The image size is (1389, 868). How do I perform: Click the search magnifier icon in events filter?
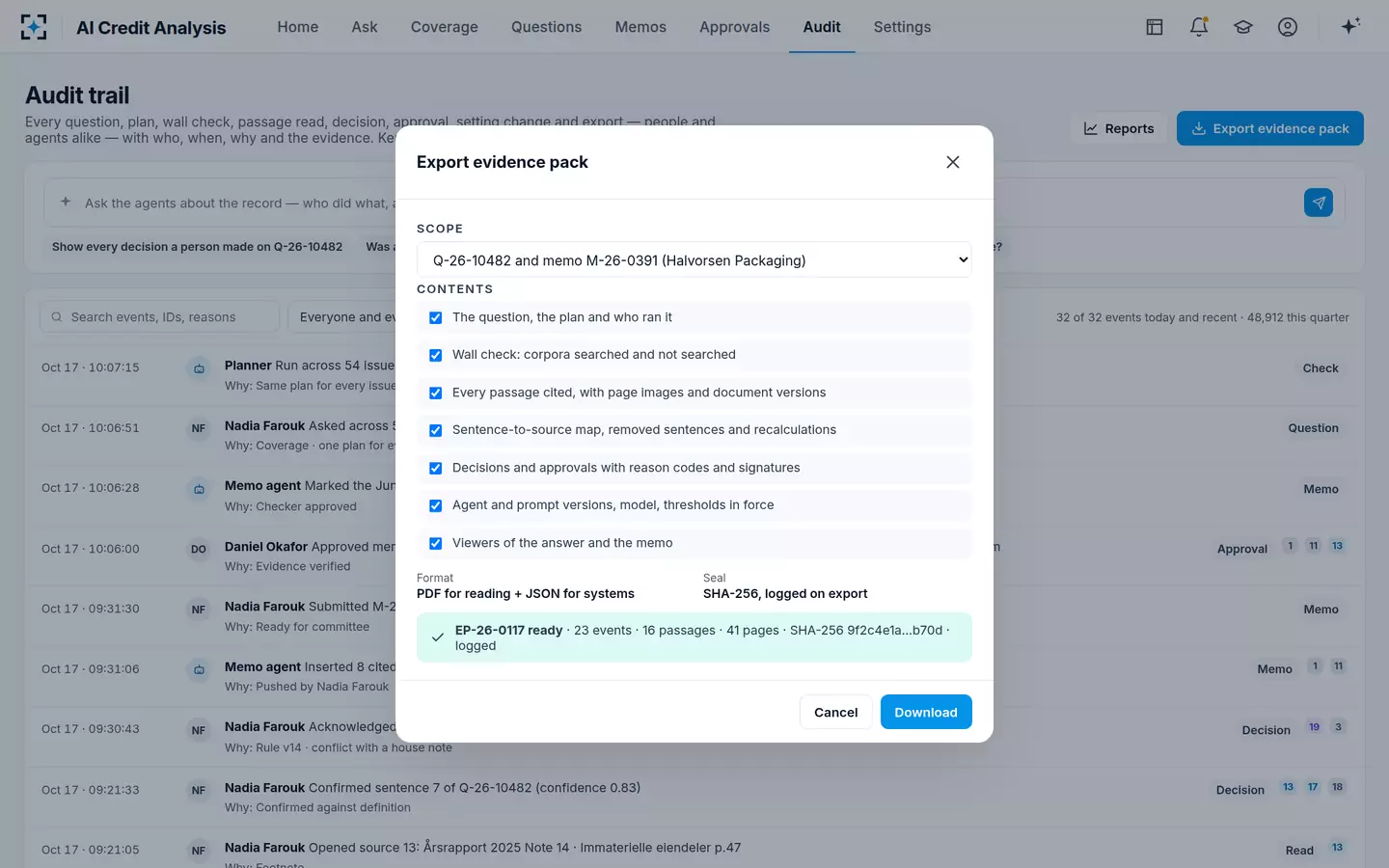pyautogui.click(x=57, y=317)
